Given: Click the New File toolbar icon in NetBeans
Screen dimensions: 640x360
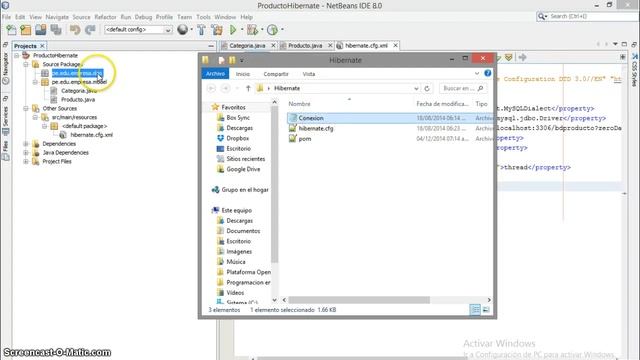Looking at the screenshot, I should tap(11, 30).
